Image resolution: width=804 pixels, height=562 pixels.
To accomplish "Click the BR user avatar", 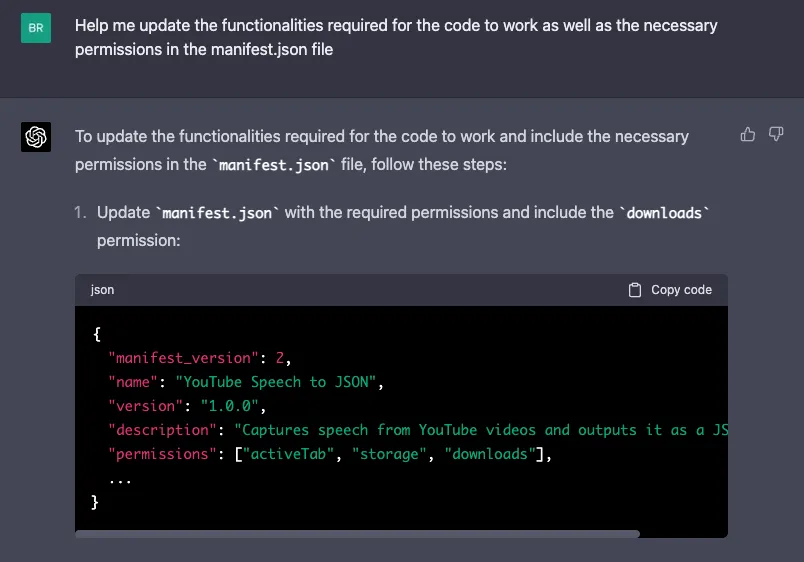I will 36,28.
